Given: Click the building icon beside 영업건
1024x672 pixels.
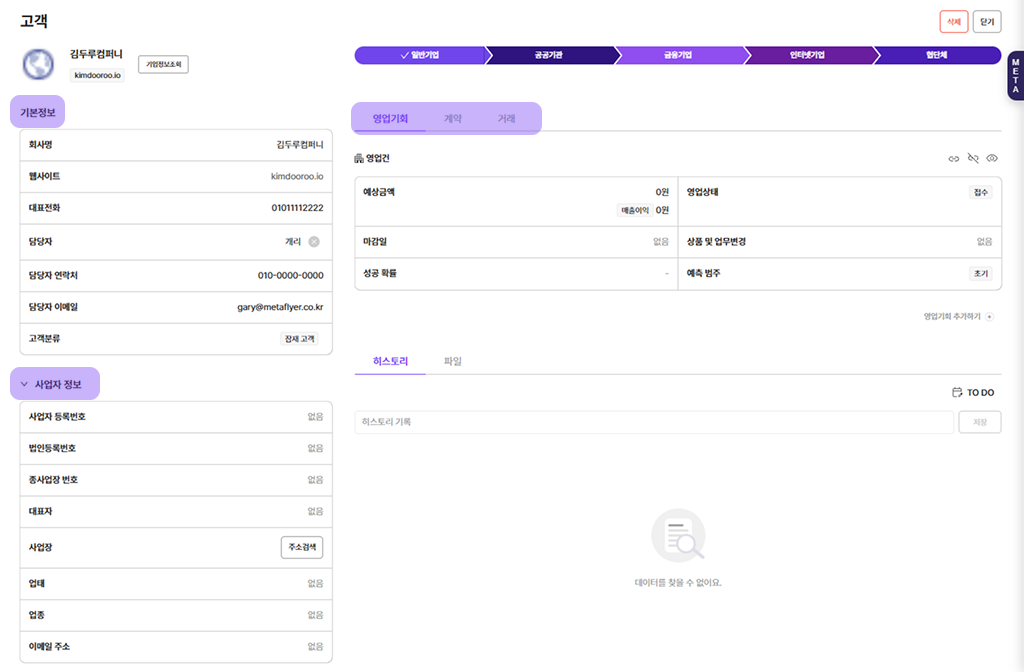Looking at the screenshot, I should coord(360,158).
